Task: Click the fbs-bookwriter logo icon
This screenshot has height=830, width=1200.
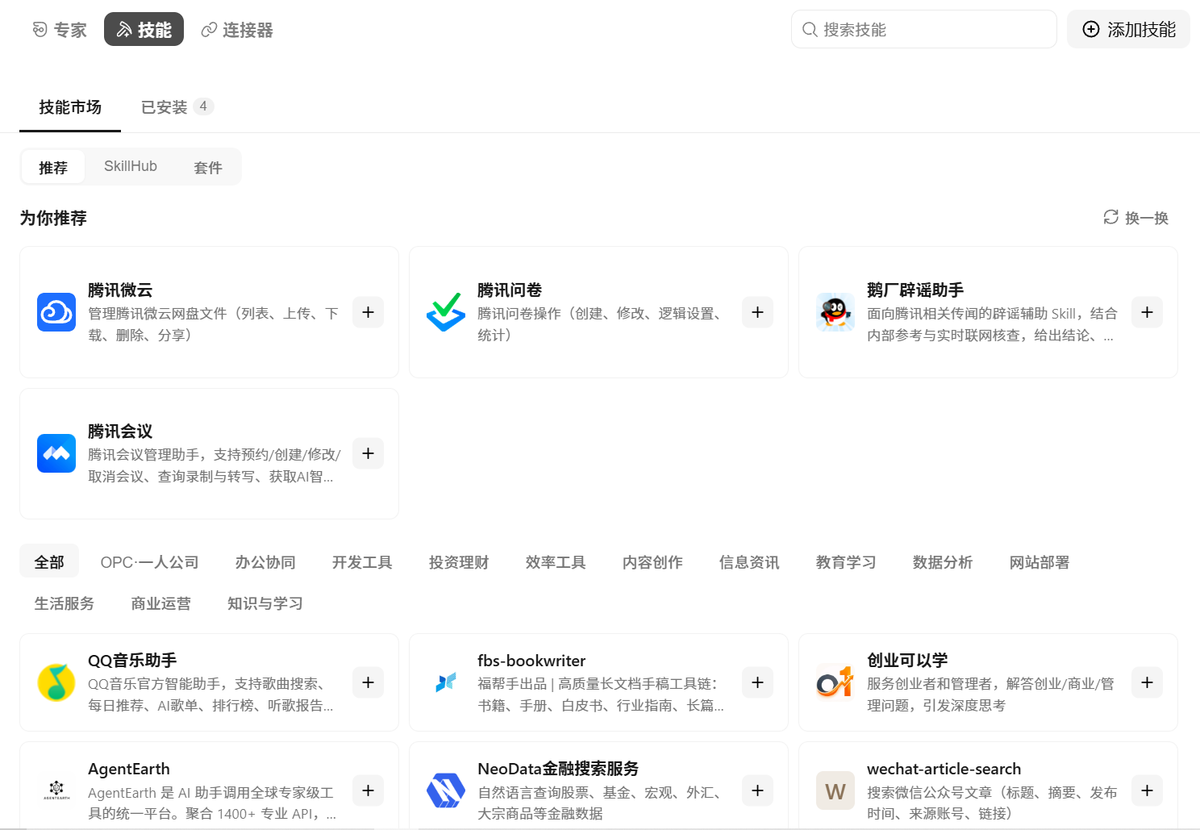Action: click(x=446, y=682)
